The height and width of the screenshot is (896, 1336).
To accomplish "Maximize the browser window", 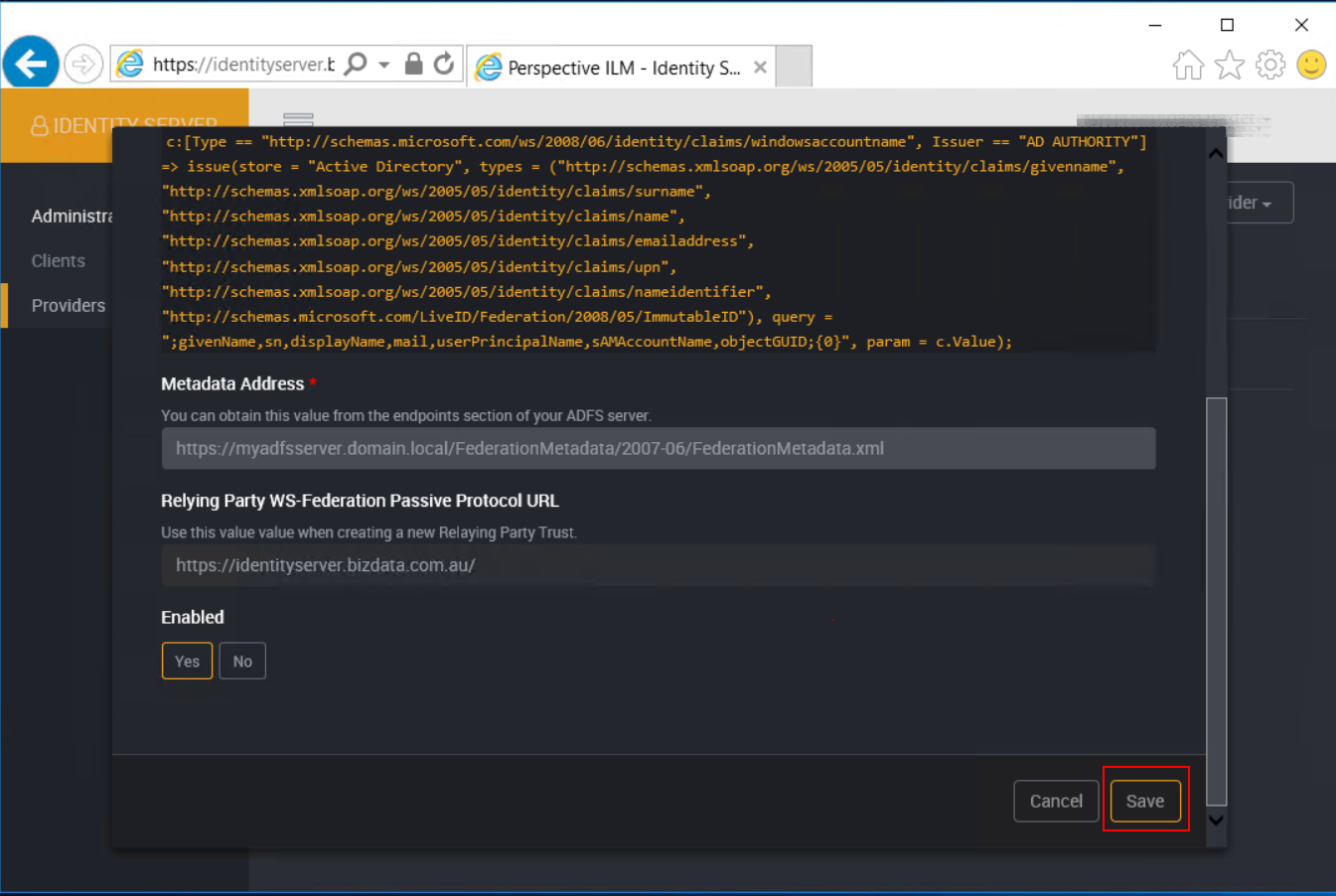I will 1228,25.
